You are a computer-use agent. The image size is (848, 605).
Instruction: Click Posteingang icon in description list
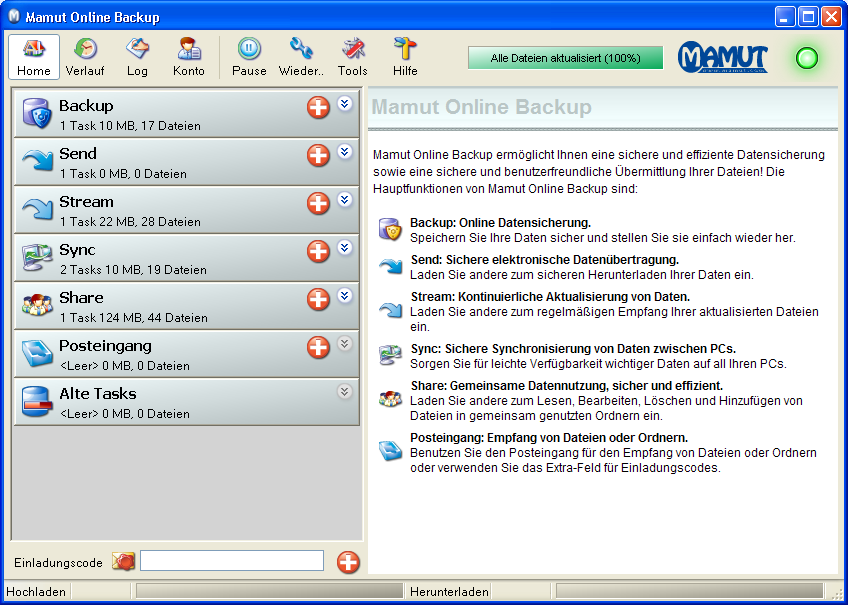[x=390, y=451]
